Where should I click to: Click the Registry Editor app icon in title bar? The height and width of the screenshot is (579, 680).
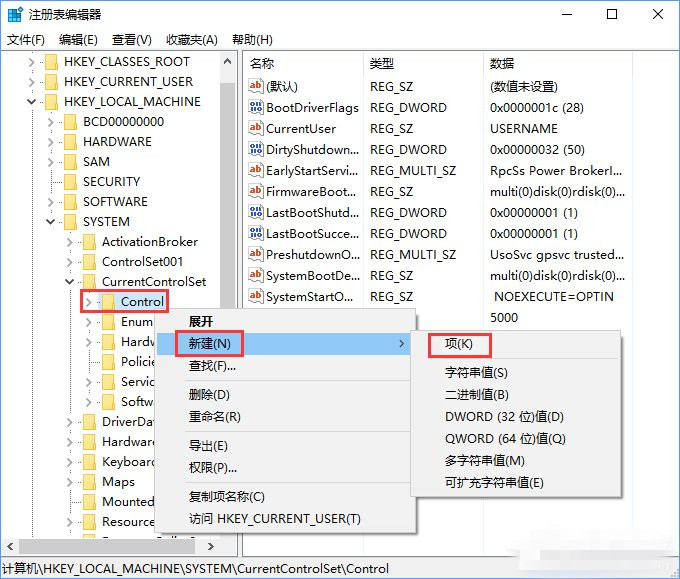click(x=15, y=14)
